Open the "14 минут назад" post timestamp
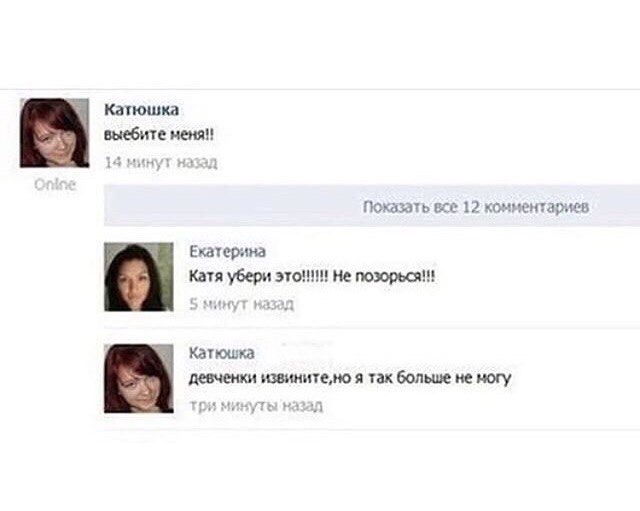The height and width of the screenshot is (511, 640). 160,161
